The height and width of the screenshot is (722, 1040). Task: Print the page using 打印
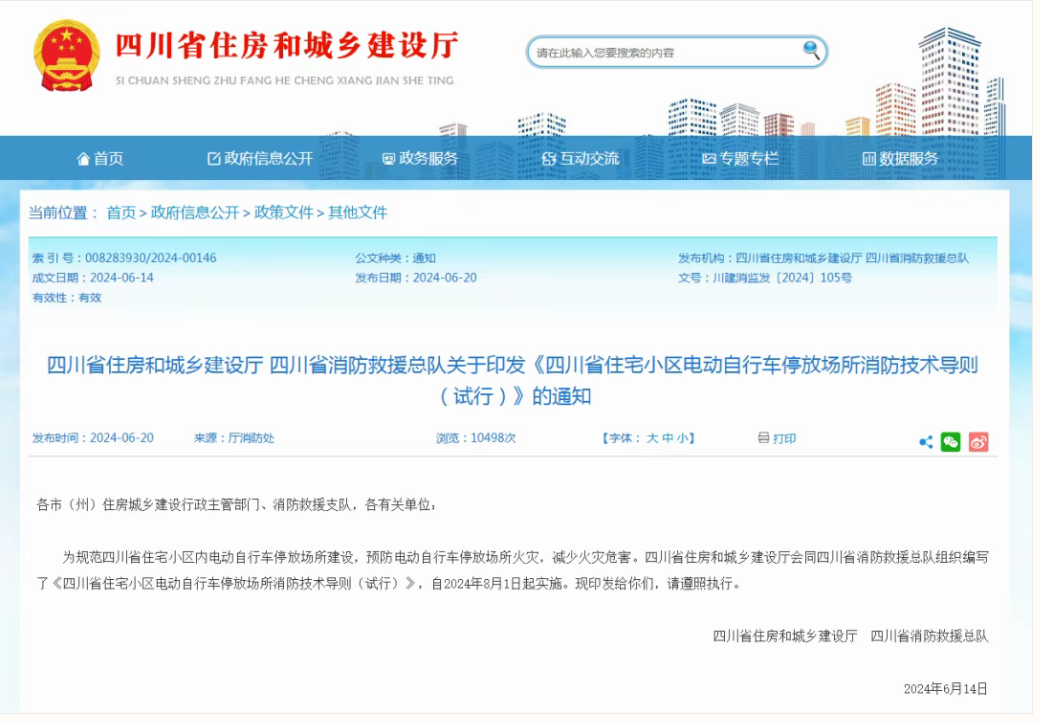pos(777,438)
